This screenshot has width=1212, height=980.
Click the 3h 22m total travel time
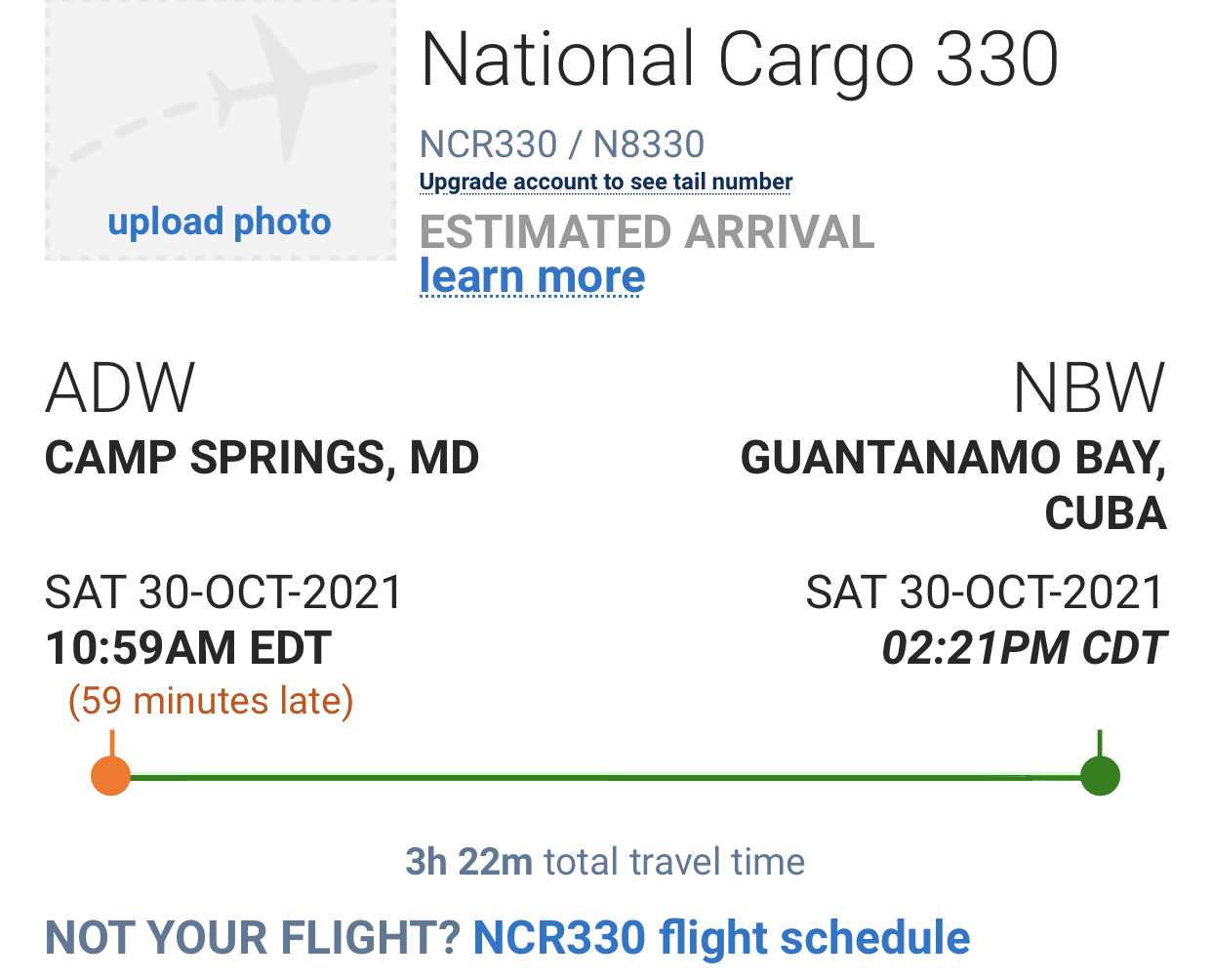point(605,862)
